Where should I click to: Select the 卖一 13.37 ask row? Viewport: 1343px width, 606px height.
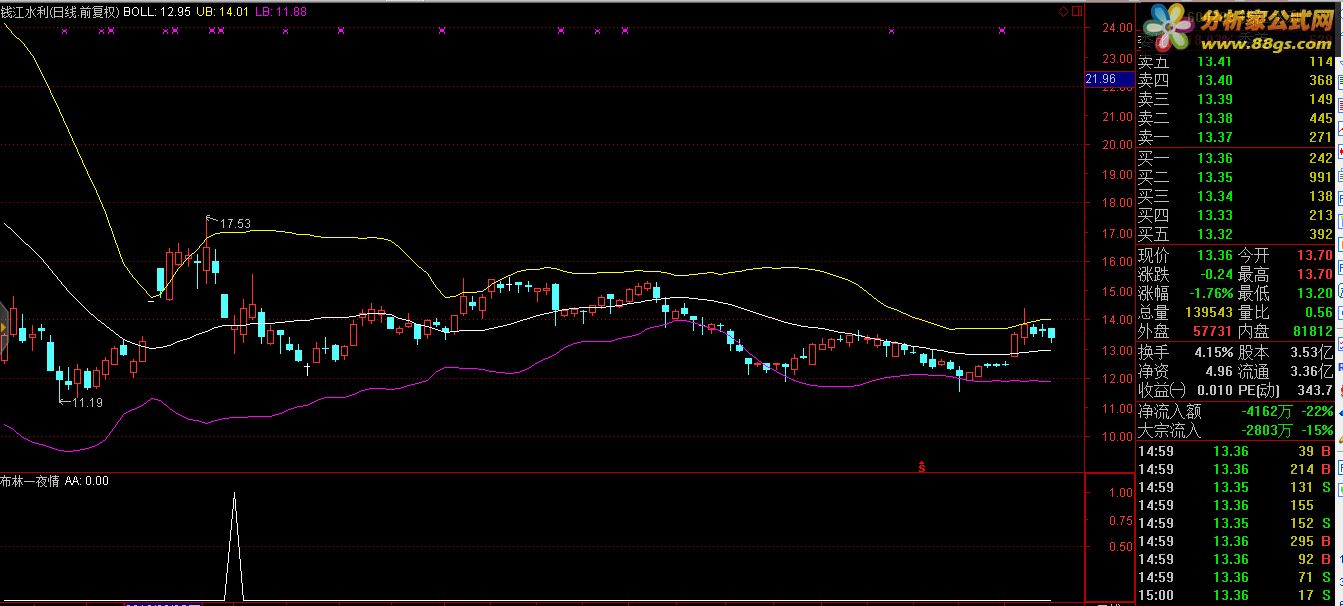[x=1236, y=138]
